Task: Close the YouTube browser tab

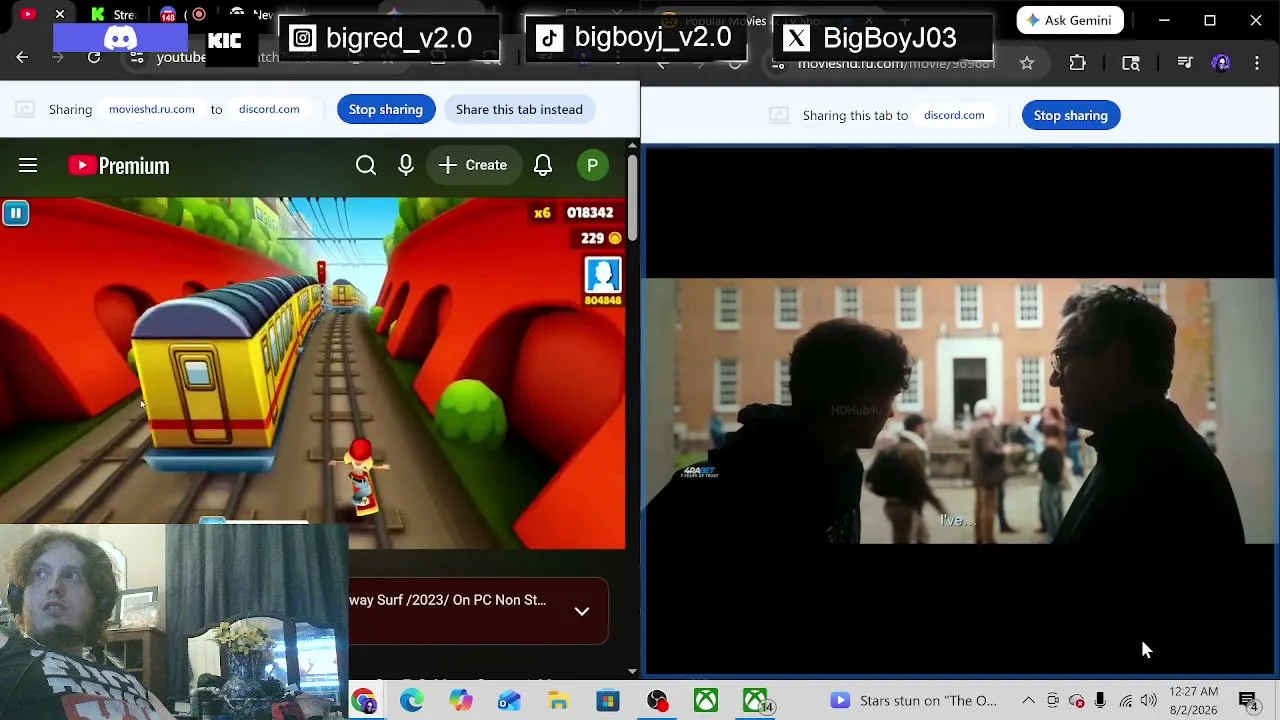Action: [60, 14]
